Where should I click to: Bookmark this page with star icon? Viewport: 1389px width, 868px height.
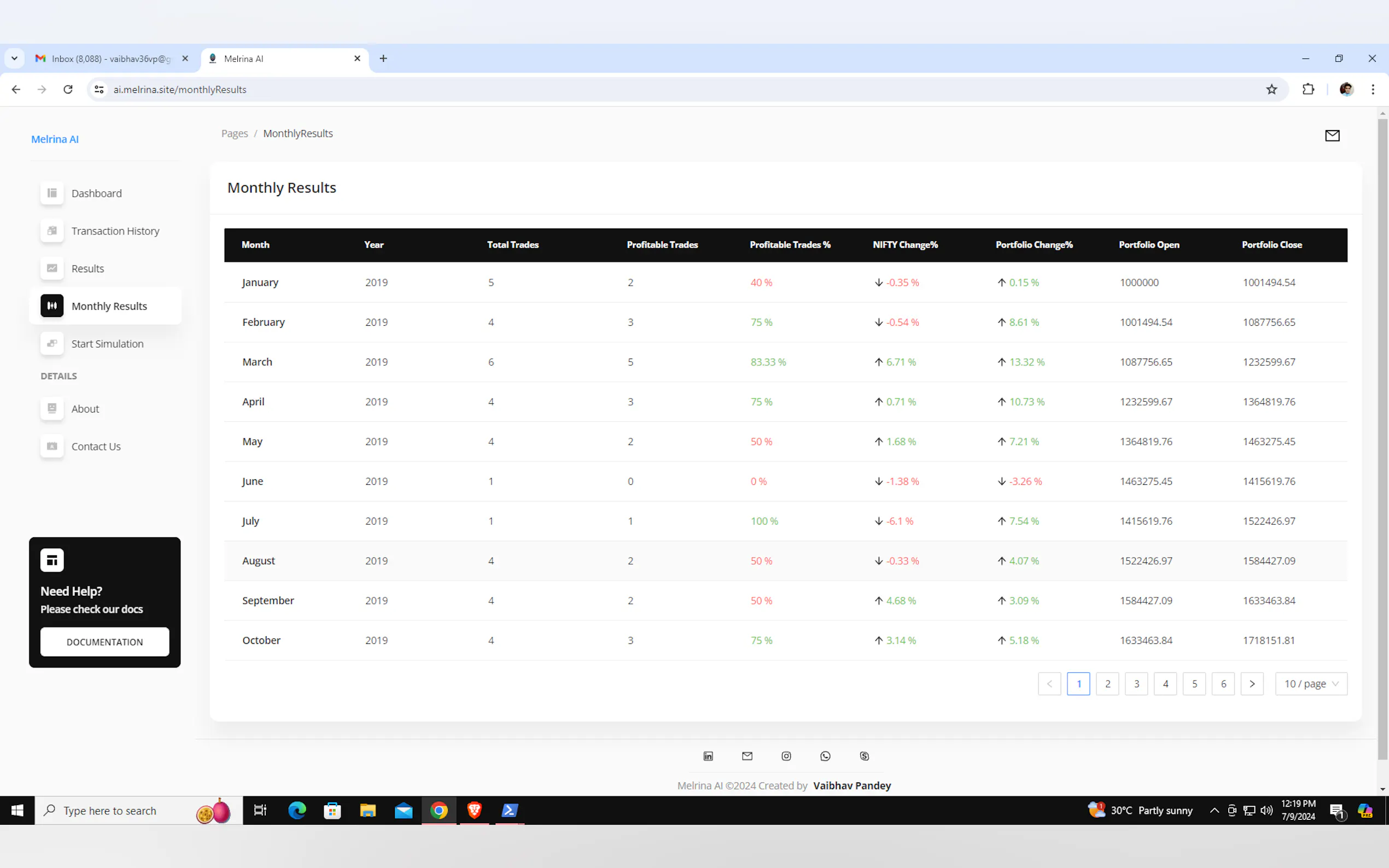point(1271,90)
